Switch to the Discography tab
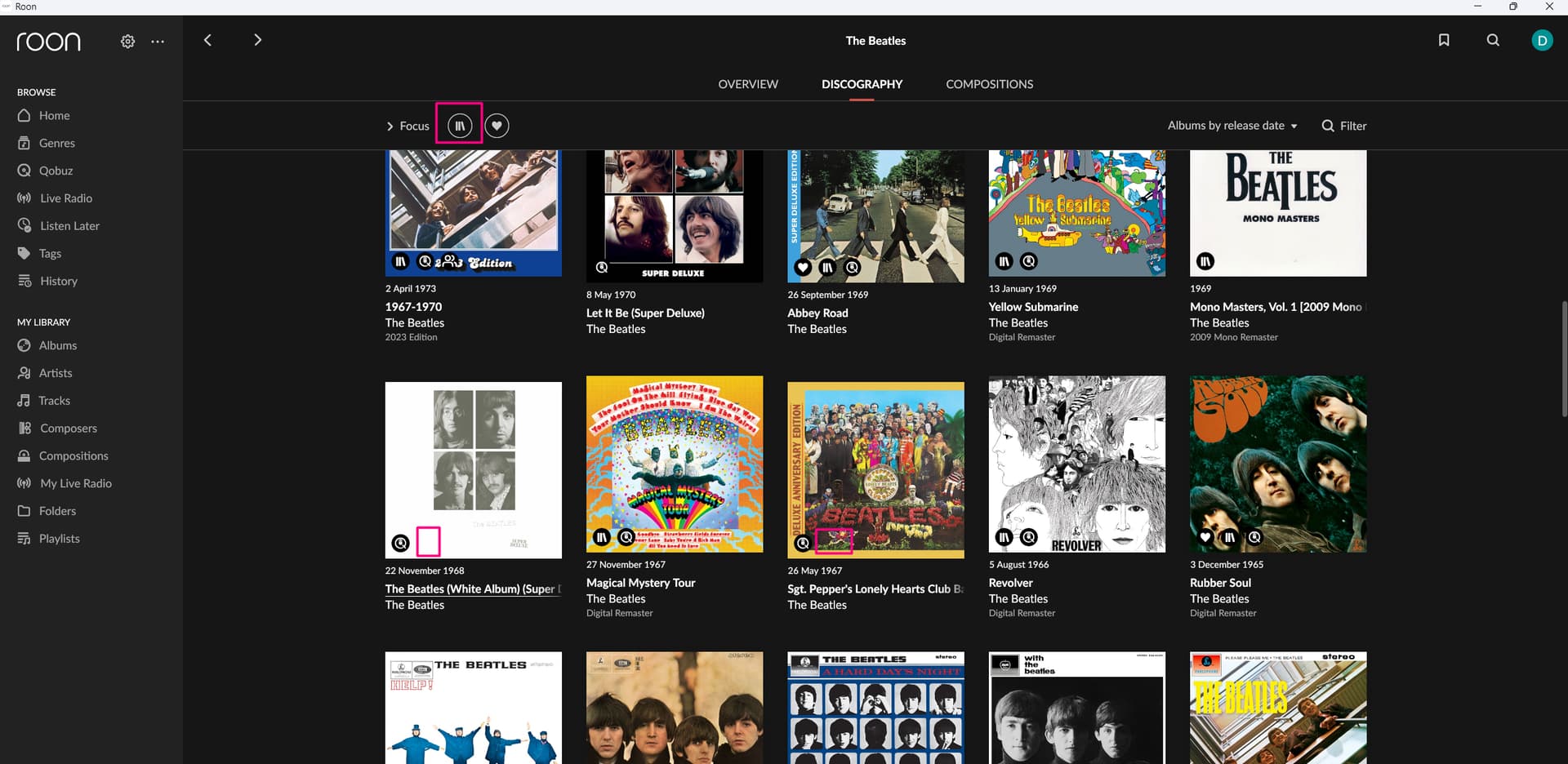The image size is (1568, 764). click(x=862, y=84)
